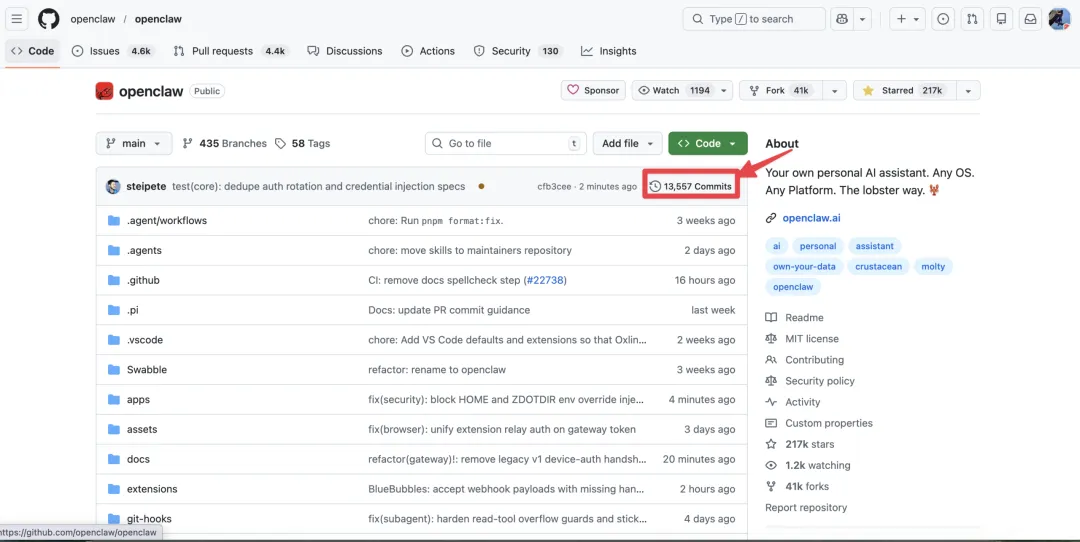Click steipete's avatar in latest commit
Viewport: 1080px width, 542px height.
[113, 187]
